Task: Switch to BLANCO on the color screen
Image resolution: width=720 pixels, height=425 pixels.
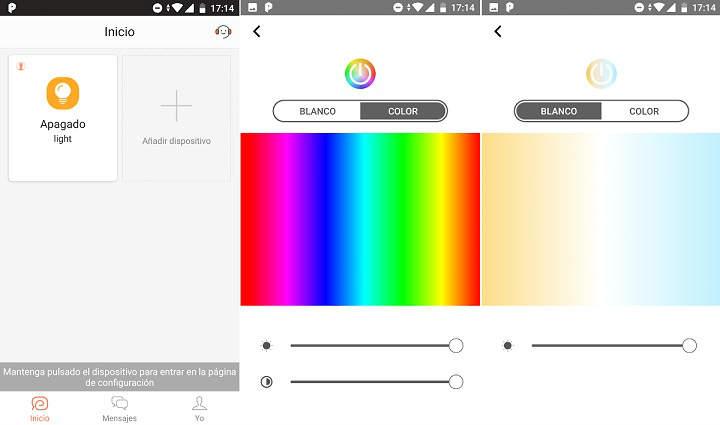Action: tap(317, 111)
